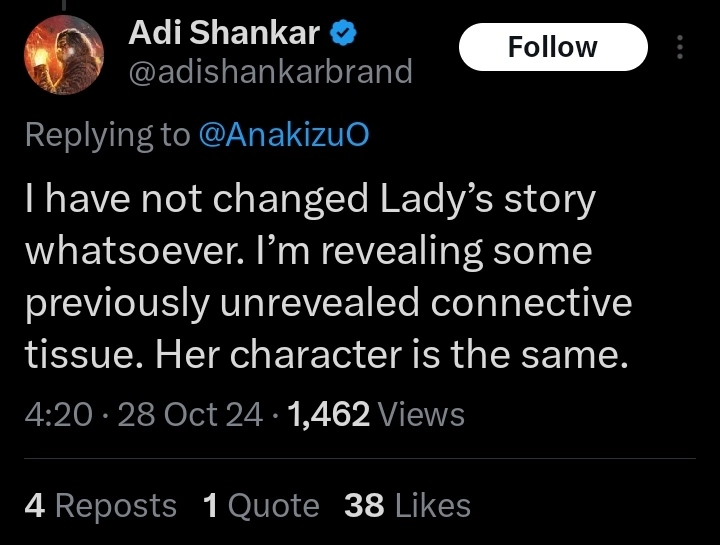
Task: Click the tweet line "I have not changed Lady's story"
Action: (x=309, y=199)
